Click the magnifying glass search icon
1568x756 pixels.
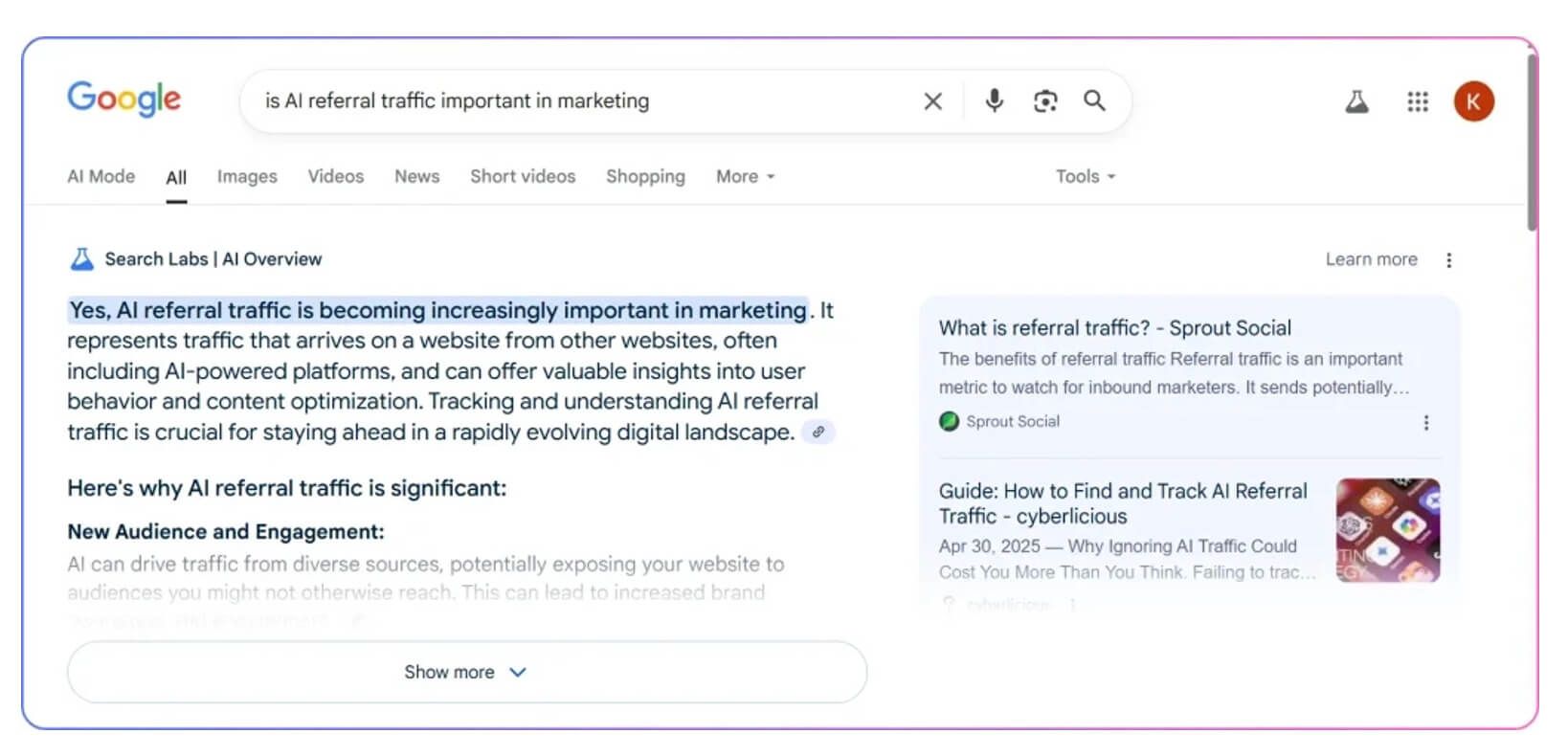click(1094, 100)
